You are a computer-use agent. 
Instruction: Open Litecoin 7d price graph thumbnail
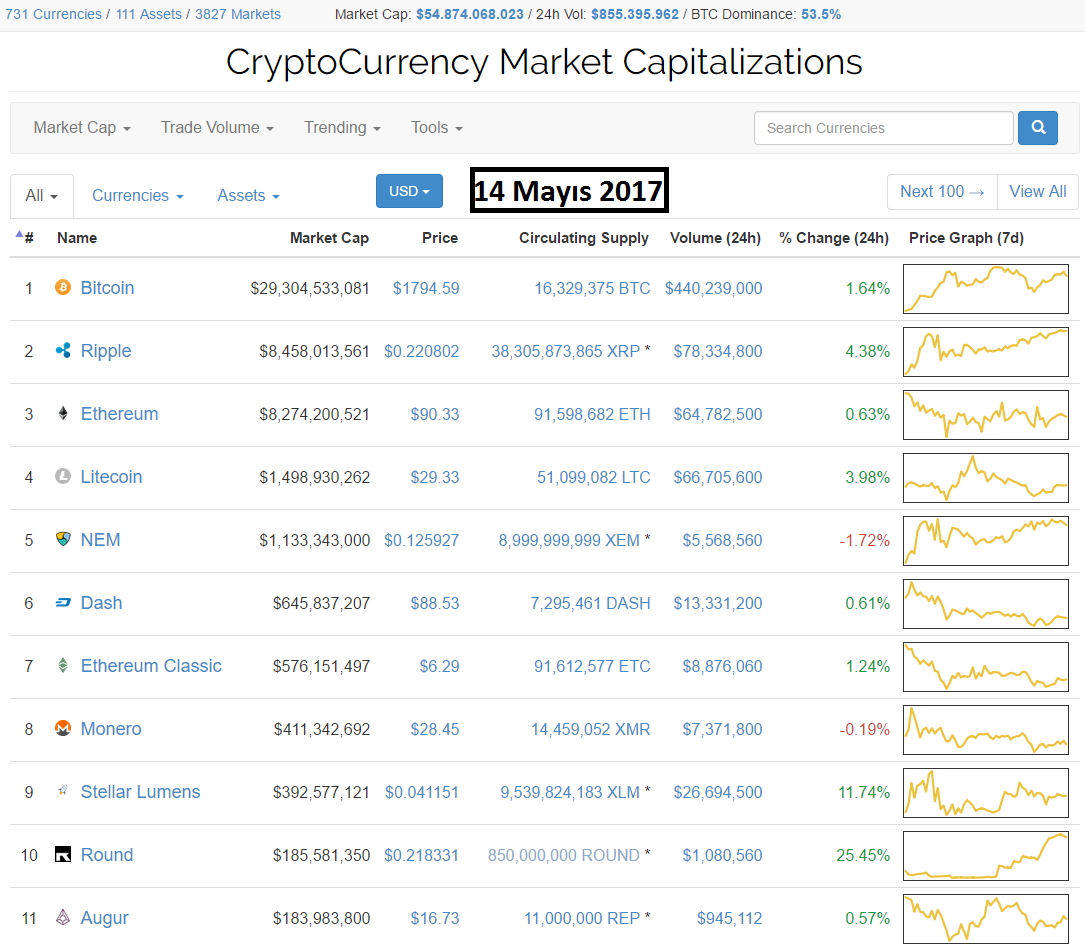tap(985, 477)
